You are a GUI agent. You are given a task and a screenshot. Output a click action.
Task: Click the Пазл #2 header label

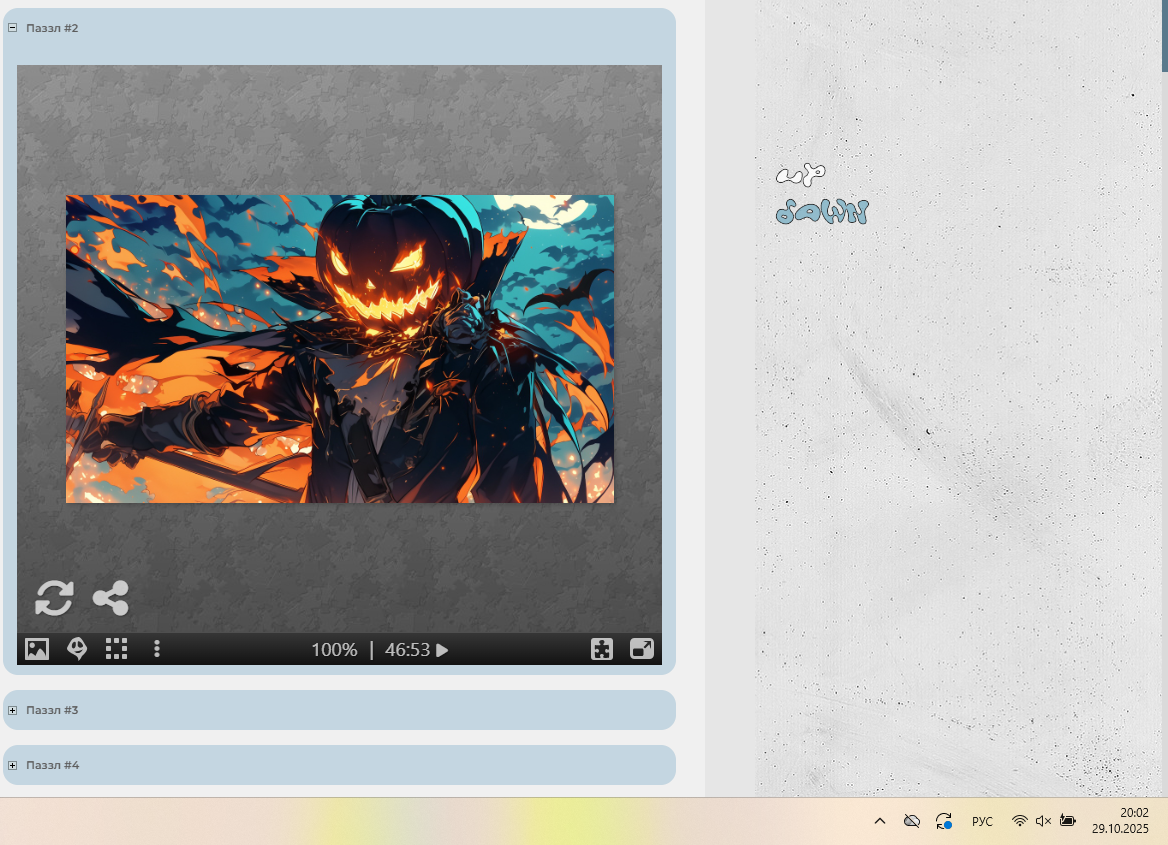tap(52, 28)
